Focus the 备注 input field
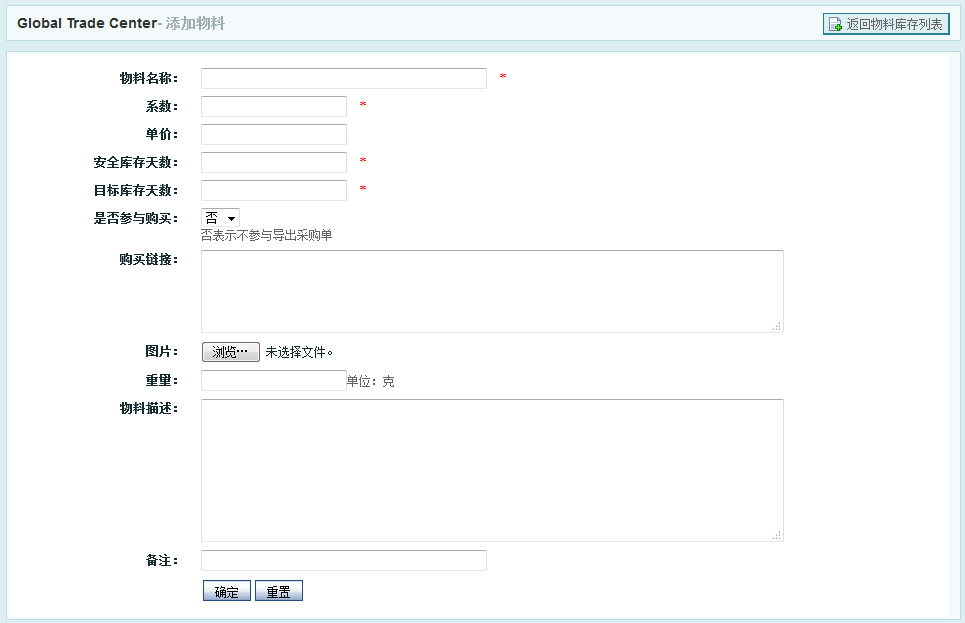 click(344, 560)
